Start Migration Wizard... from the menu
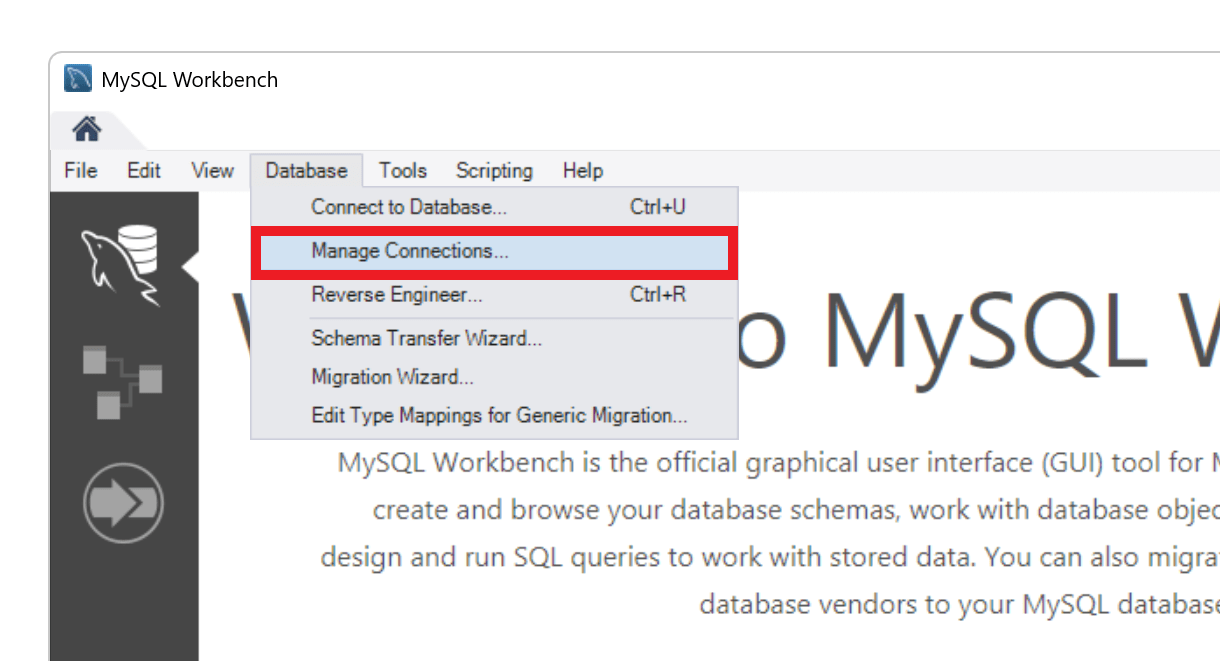1220x661 pixels. pyautogui.click(x=494, y=377)
